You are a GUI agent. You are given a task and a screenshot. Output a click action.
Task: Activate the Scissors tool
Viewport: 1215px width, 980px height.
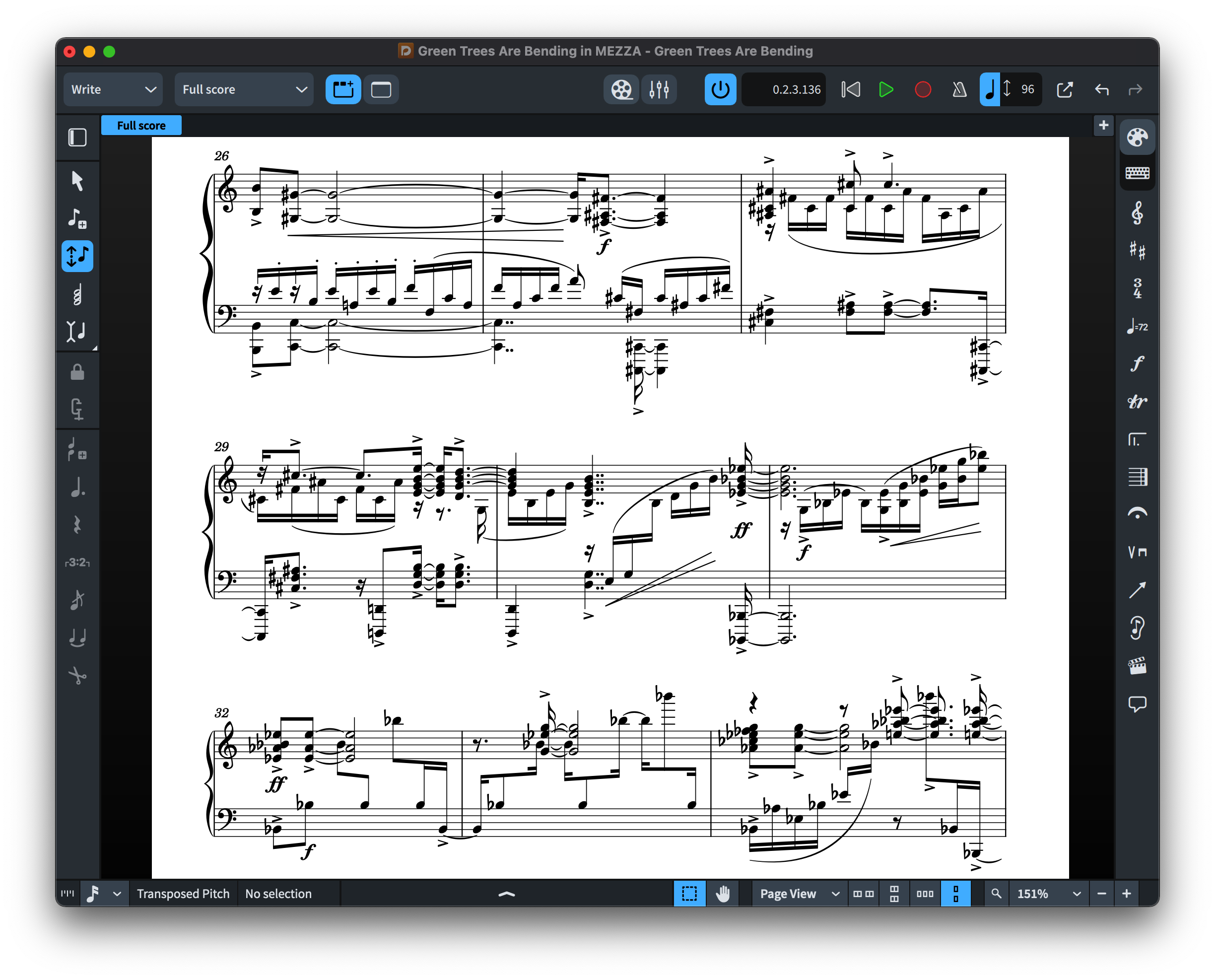[x=77, y=675]
